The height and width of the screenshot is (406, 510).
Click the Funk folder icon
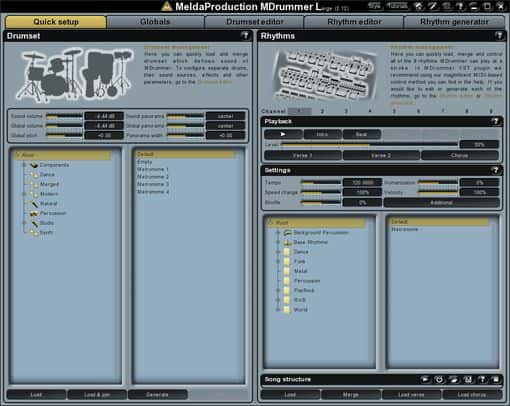pos(287,262)
